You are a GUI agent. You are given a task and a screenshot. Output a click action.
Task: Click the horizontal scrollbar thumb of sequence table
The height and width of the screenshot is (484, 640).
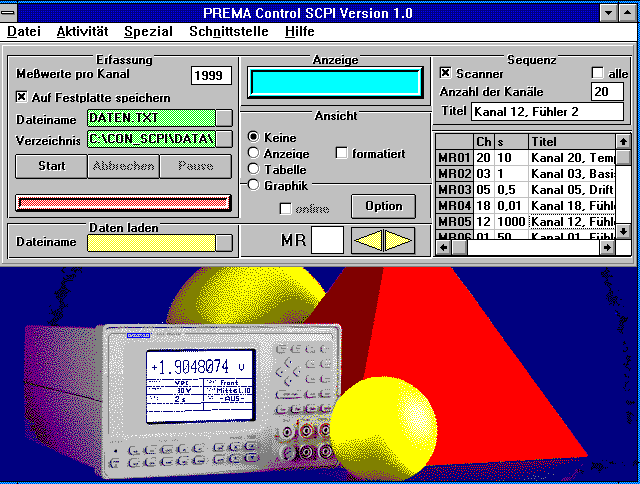pyautogui.click(x=459, y=247)
